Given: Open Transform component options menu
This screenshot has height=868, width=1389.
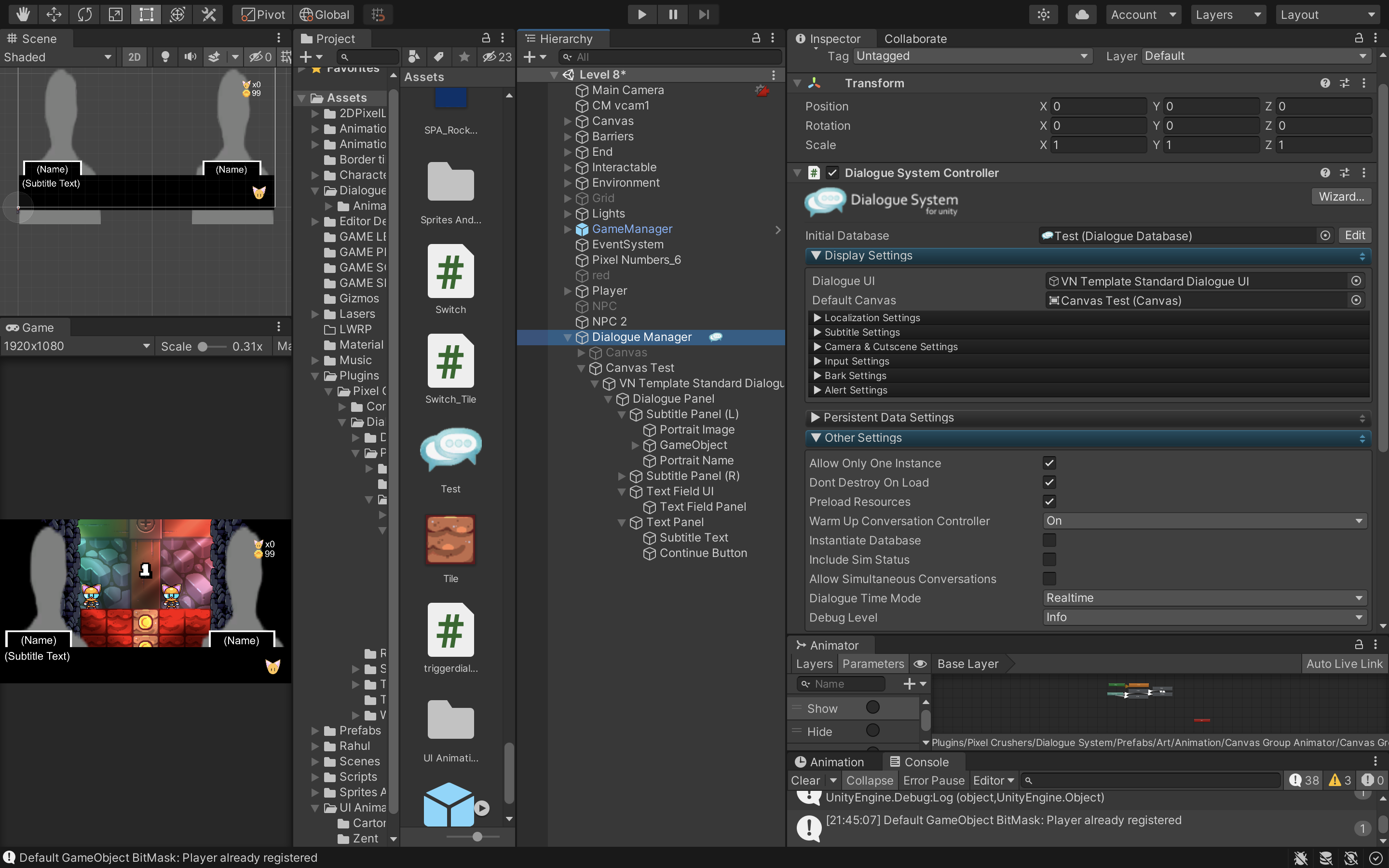Looking at the screenshot, I should click(x=1364, y=83).
